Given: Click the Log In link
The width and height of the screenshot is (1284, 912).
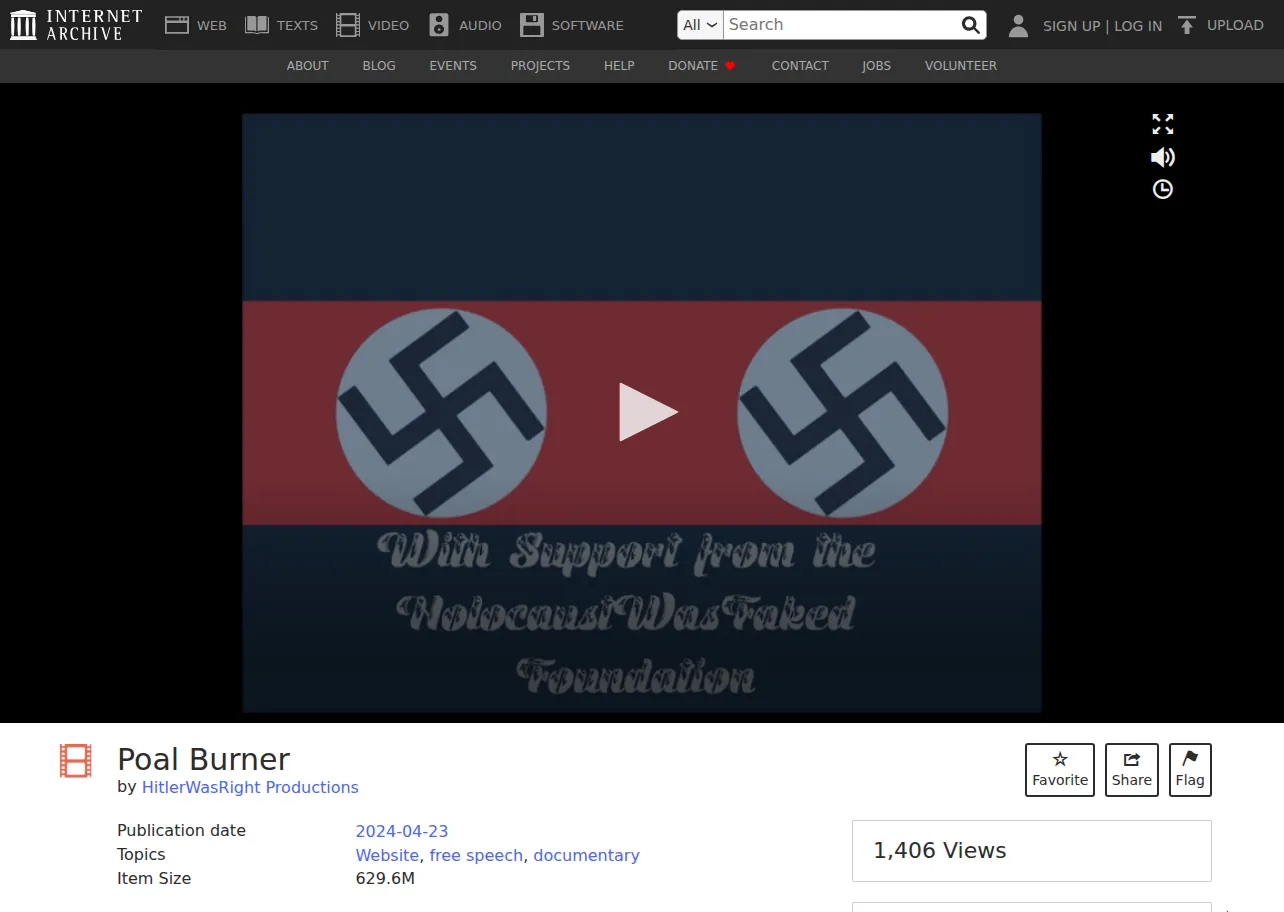Looking at the screenshot, I should click(1138, 26).
